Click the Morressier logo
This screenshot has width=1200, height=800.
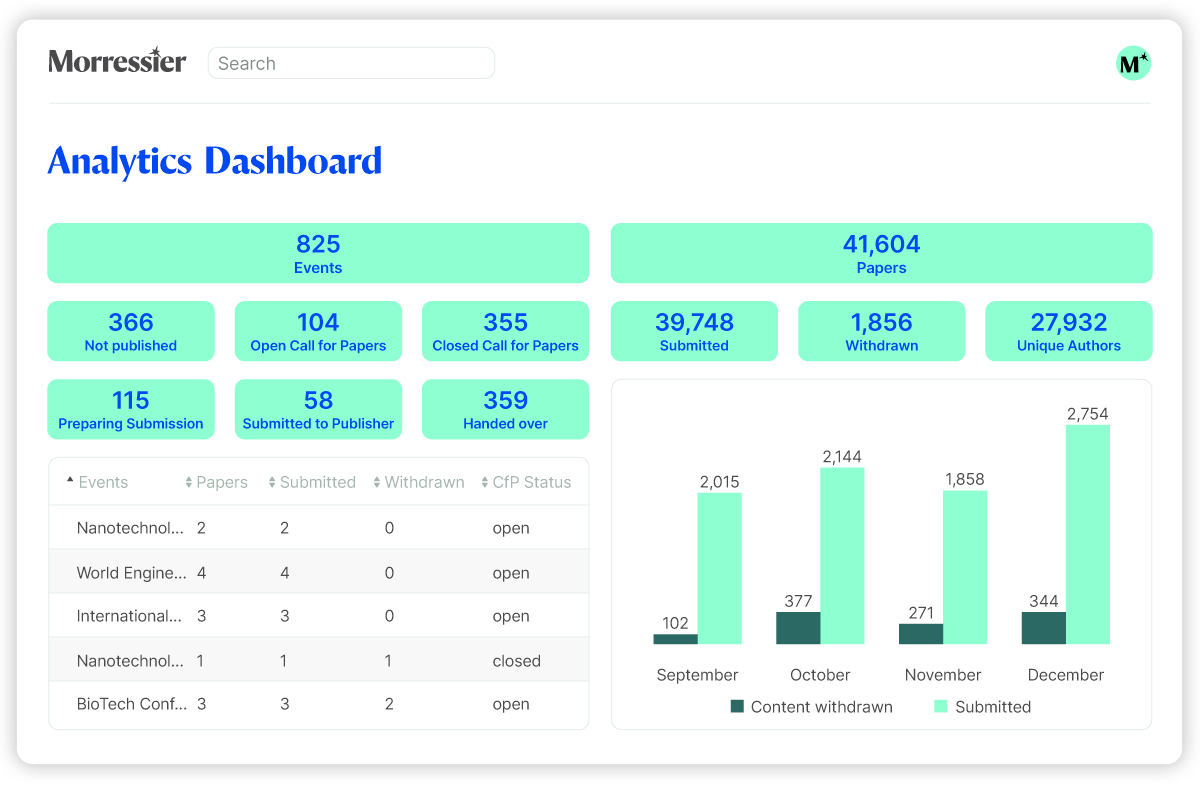coord(117,62)
